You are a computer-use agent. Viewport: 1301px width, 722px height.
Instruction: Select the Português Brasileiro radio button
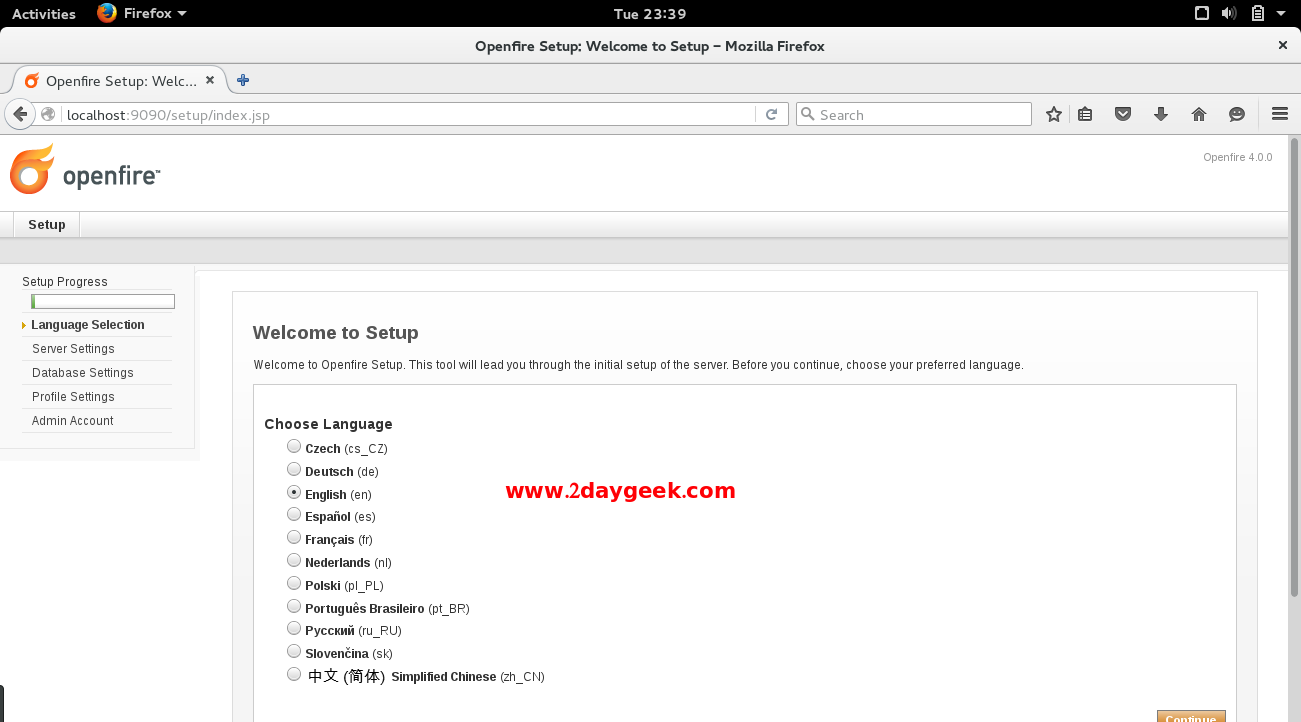click(294, 606)
